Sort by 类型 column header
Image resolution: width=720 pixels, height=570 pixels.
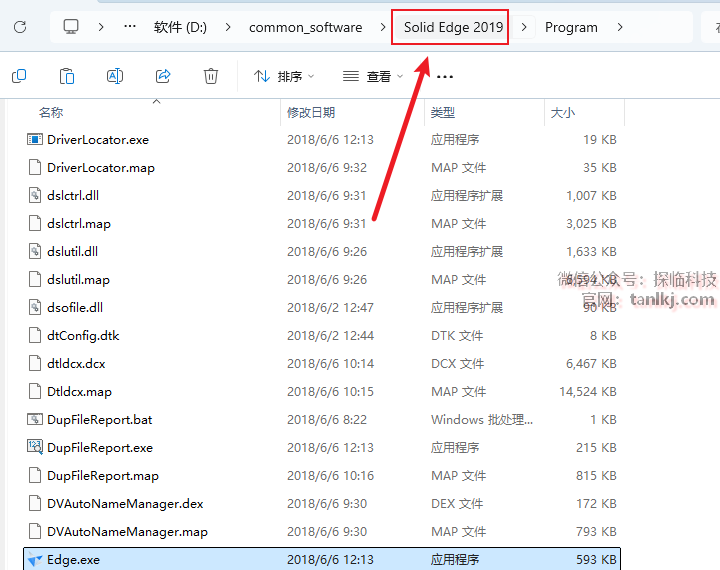coord(443,113)
